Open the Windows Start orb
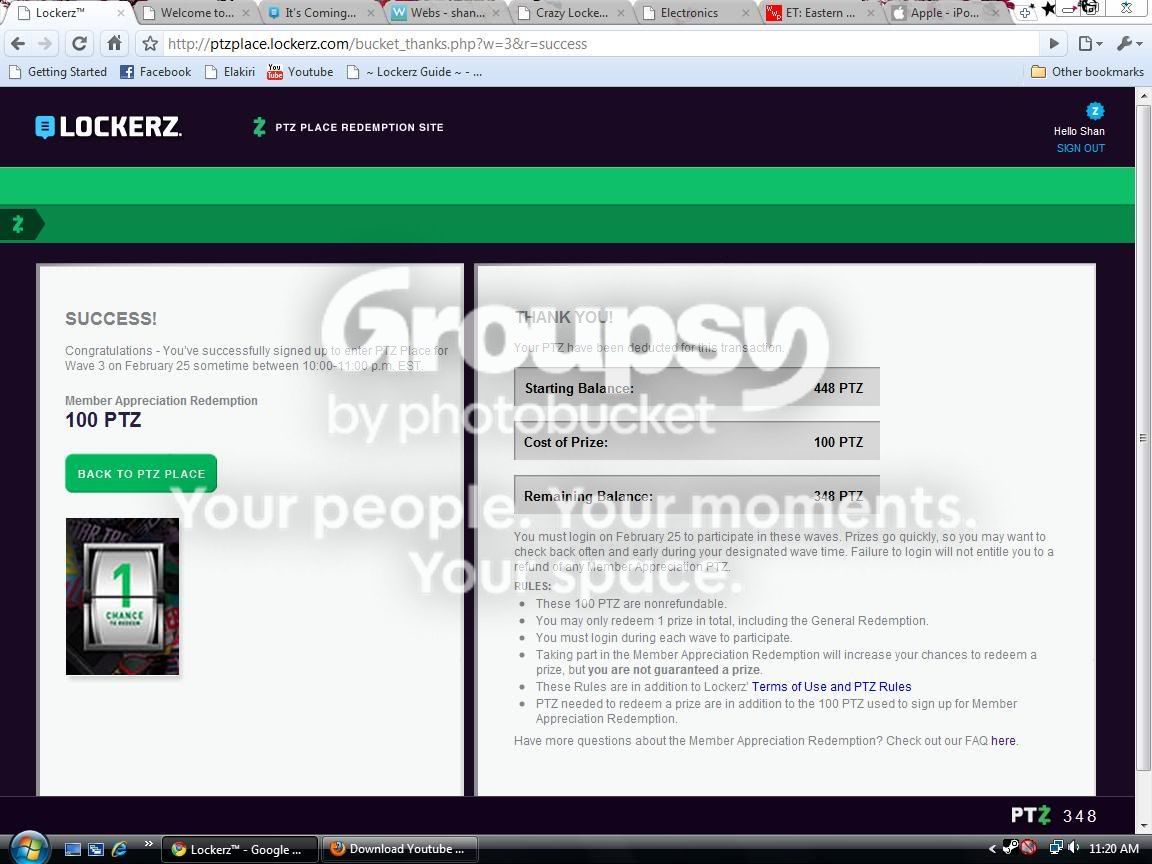The width and height of the screenshot is (1152, 864). coord(29,847)
